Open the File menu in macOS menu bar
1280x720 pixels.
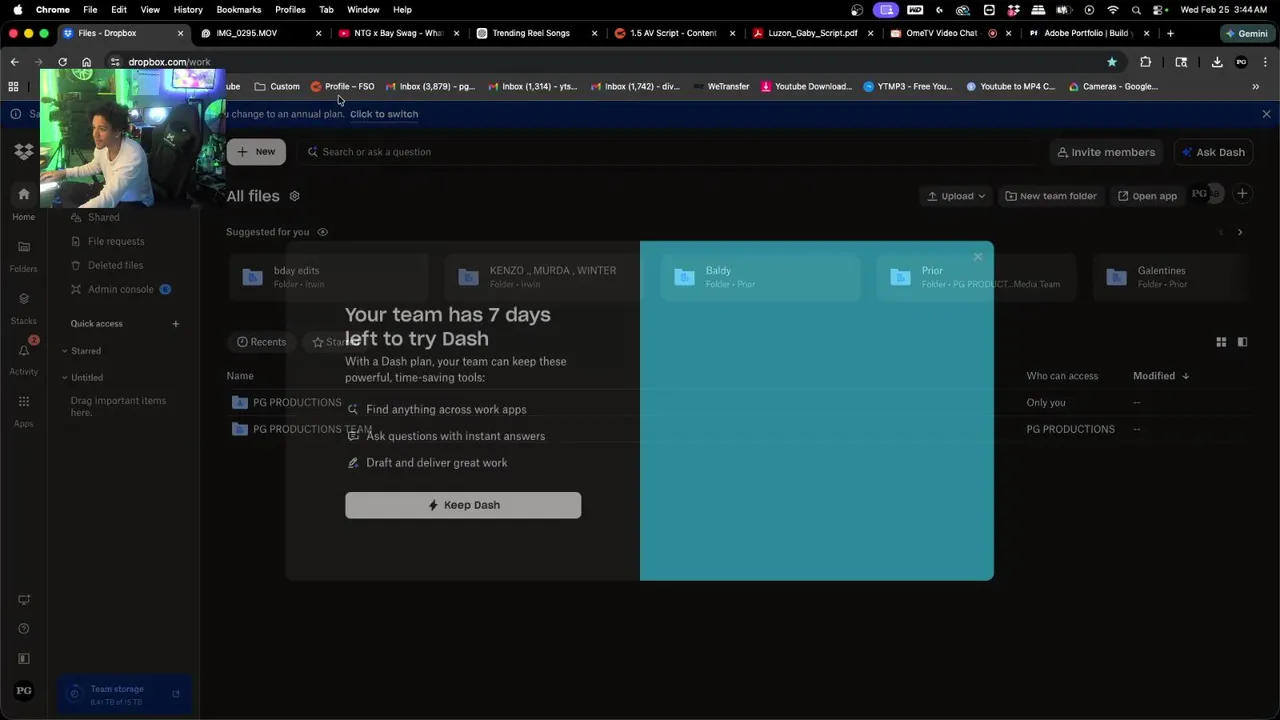90,9
